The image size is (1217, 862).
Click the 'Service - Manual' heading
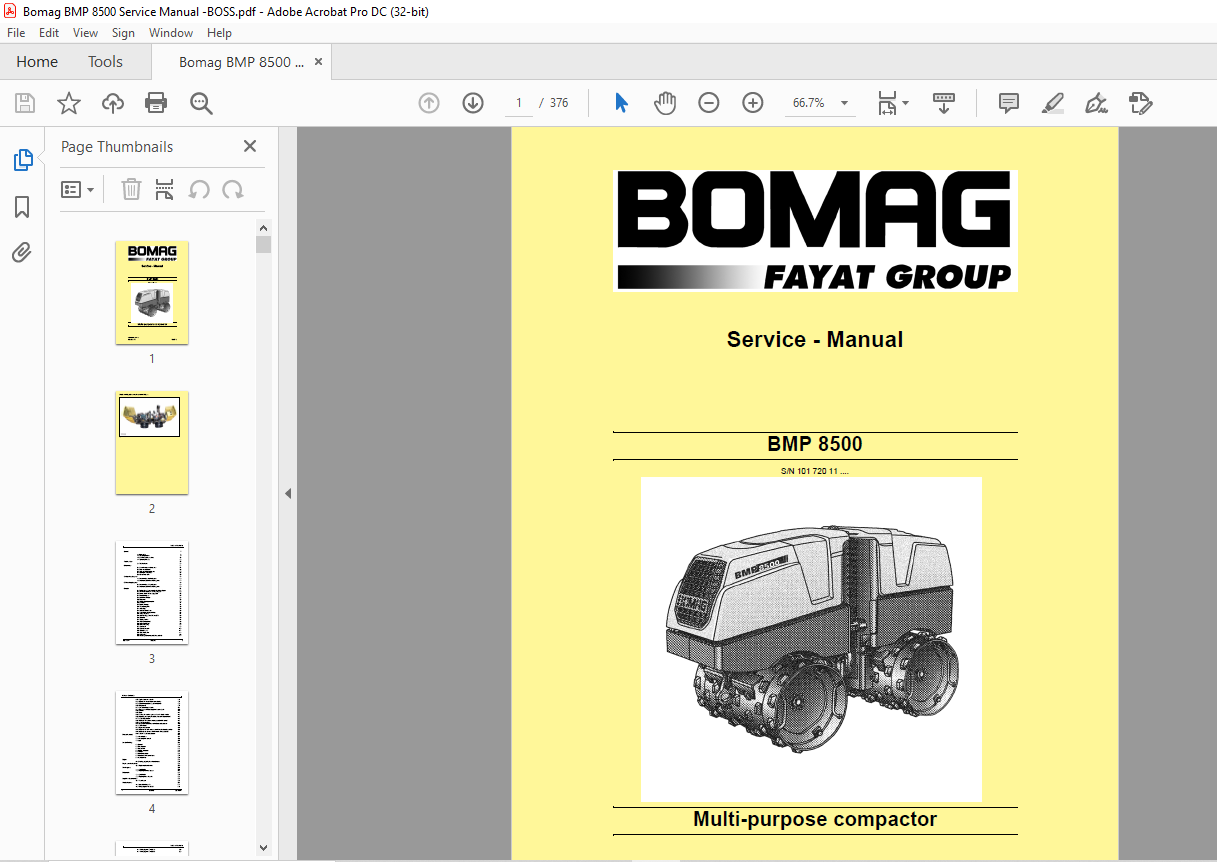pos(815,340)
